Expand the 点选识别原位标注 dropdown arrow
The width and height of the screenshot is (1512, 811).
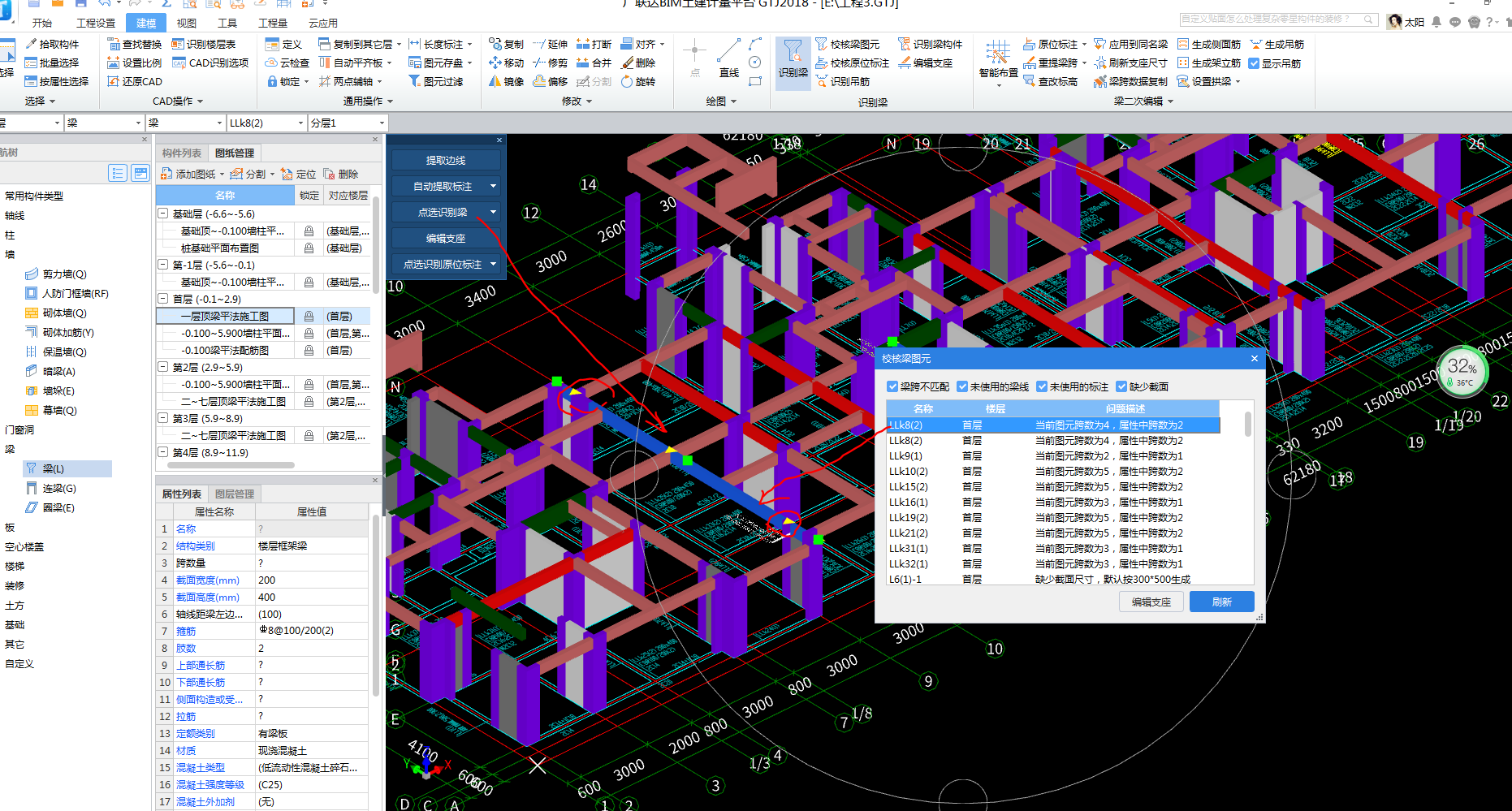click(x=493, y=264)
